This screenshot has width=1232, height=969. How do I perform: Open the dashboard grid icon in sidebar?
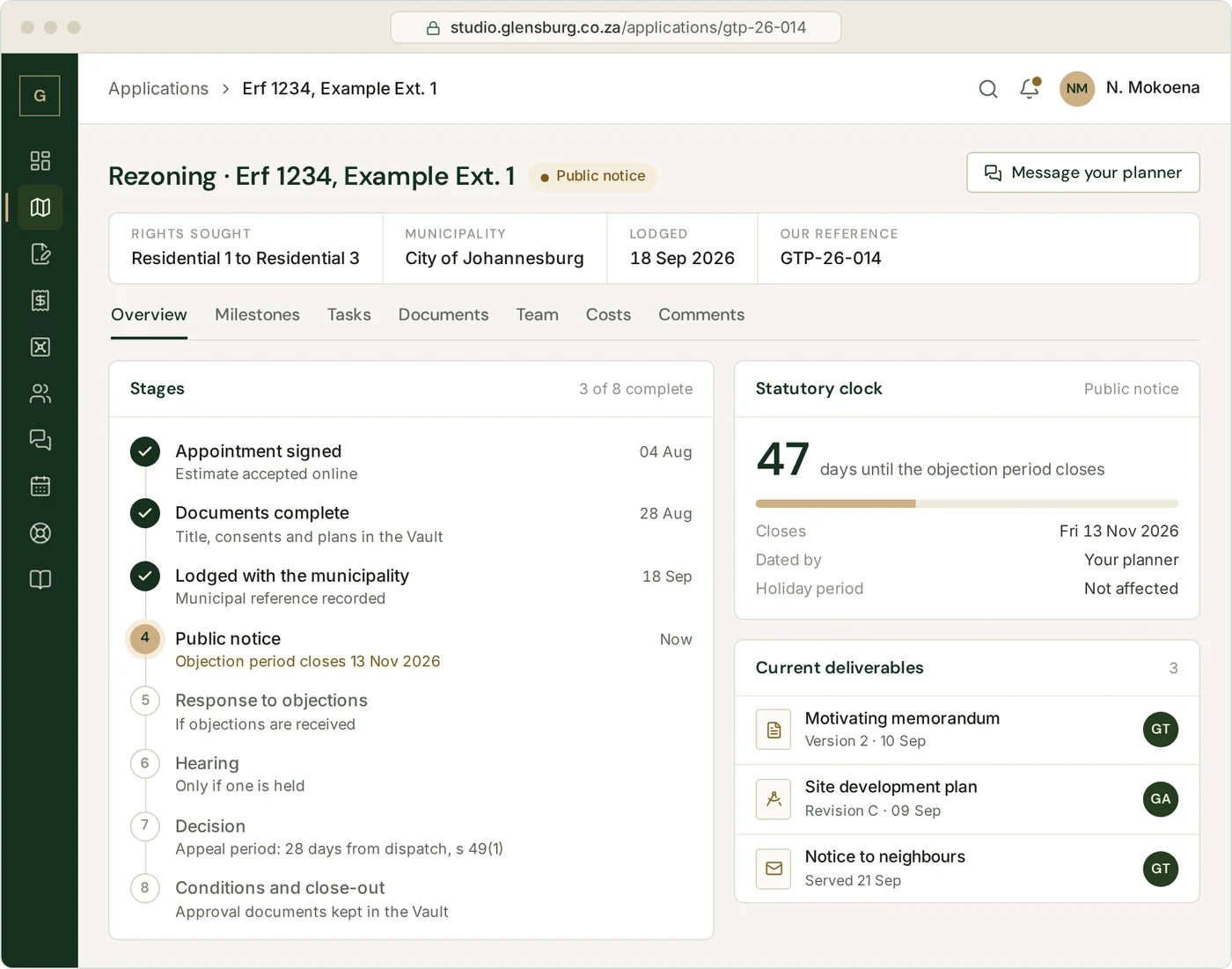[x=40, y=160]
